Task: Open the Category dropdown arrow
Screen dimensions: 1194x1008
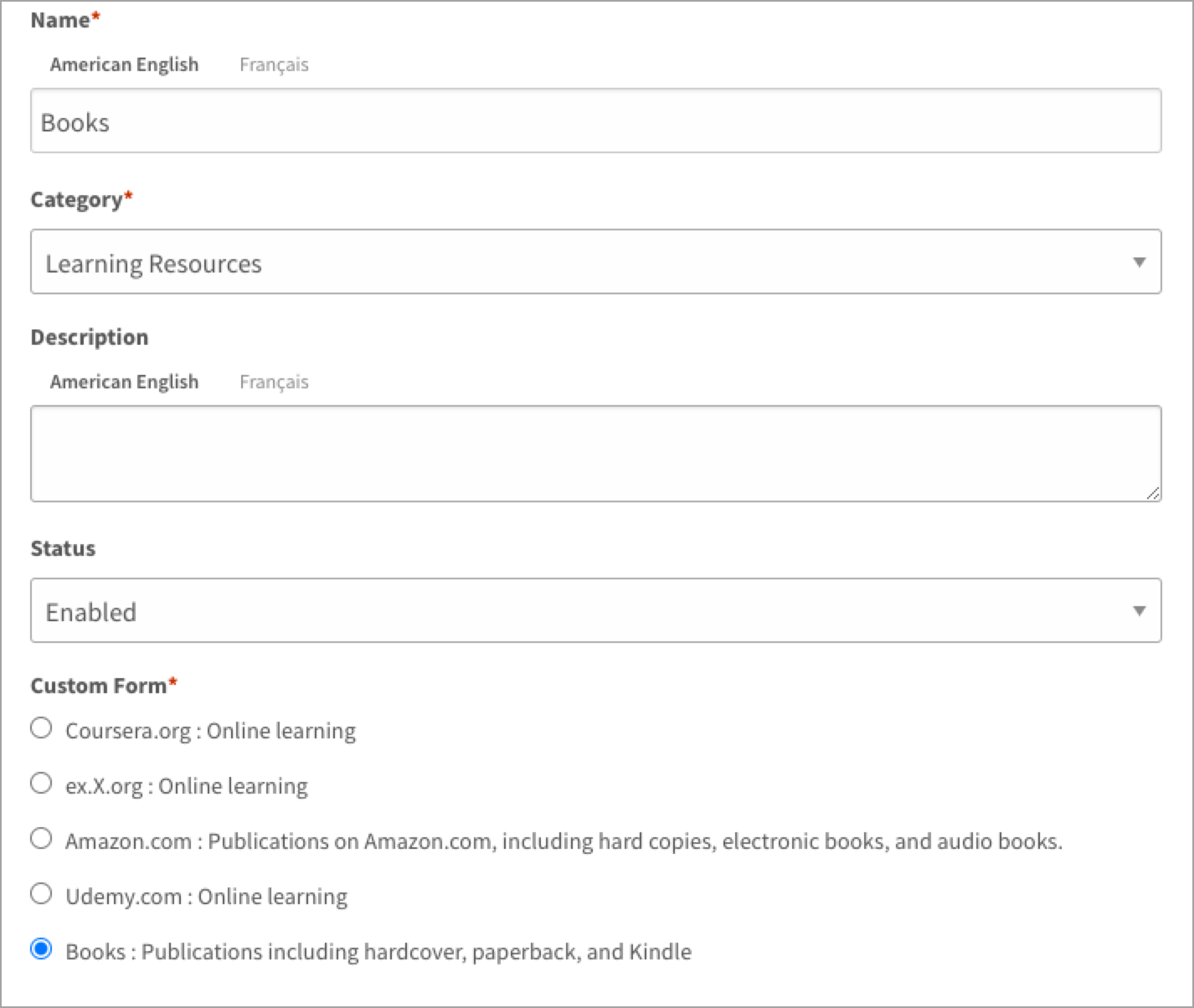Action: tap(1139, 262)
